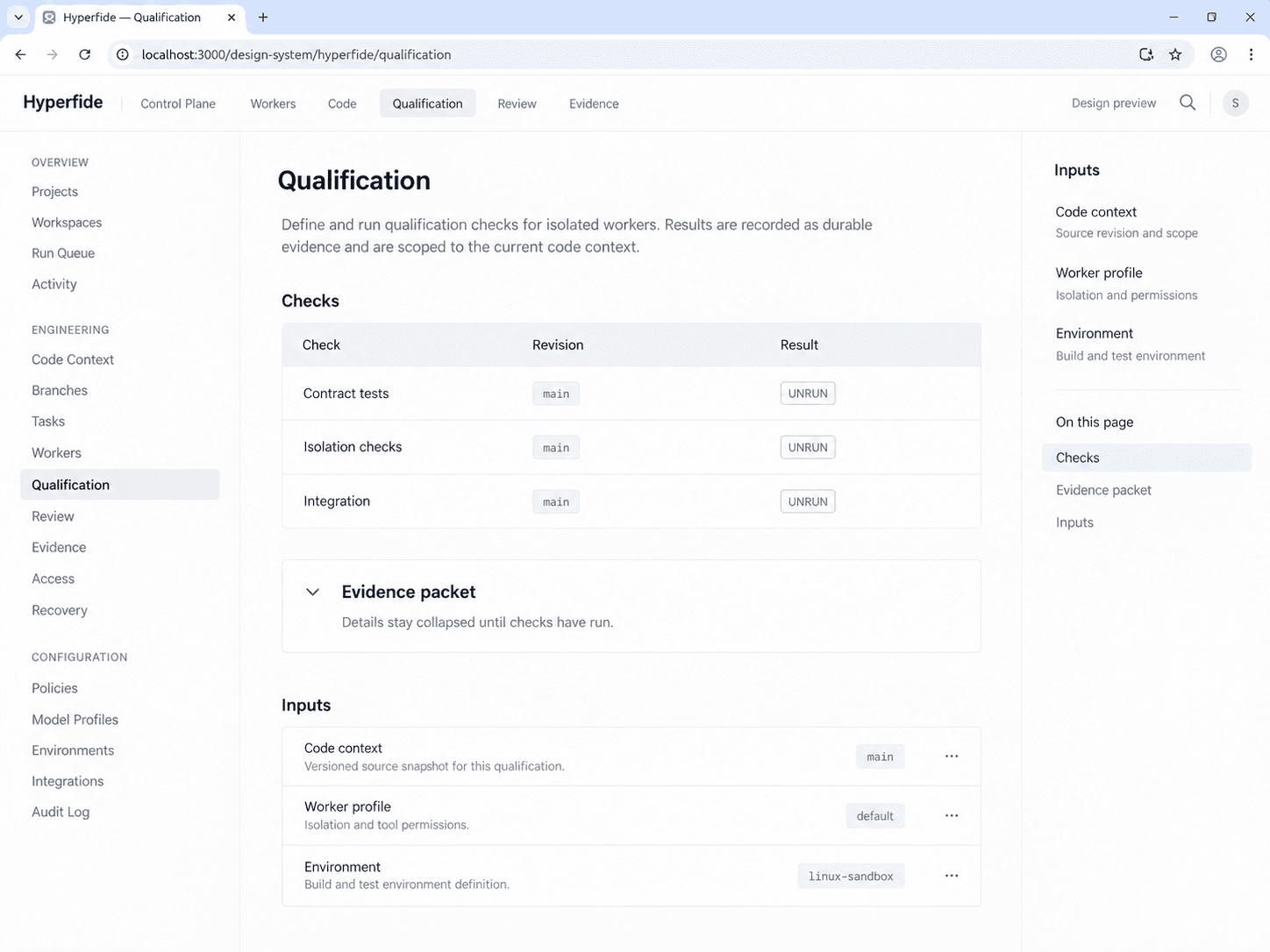The width and height of the screenshot is (1270, 952).
Task: Open Policies in the sidebar
Action: [54, 688]
